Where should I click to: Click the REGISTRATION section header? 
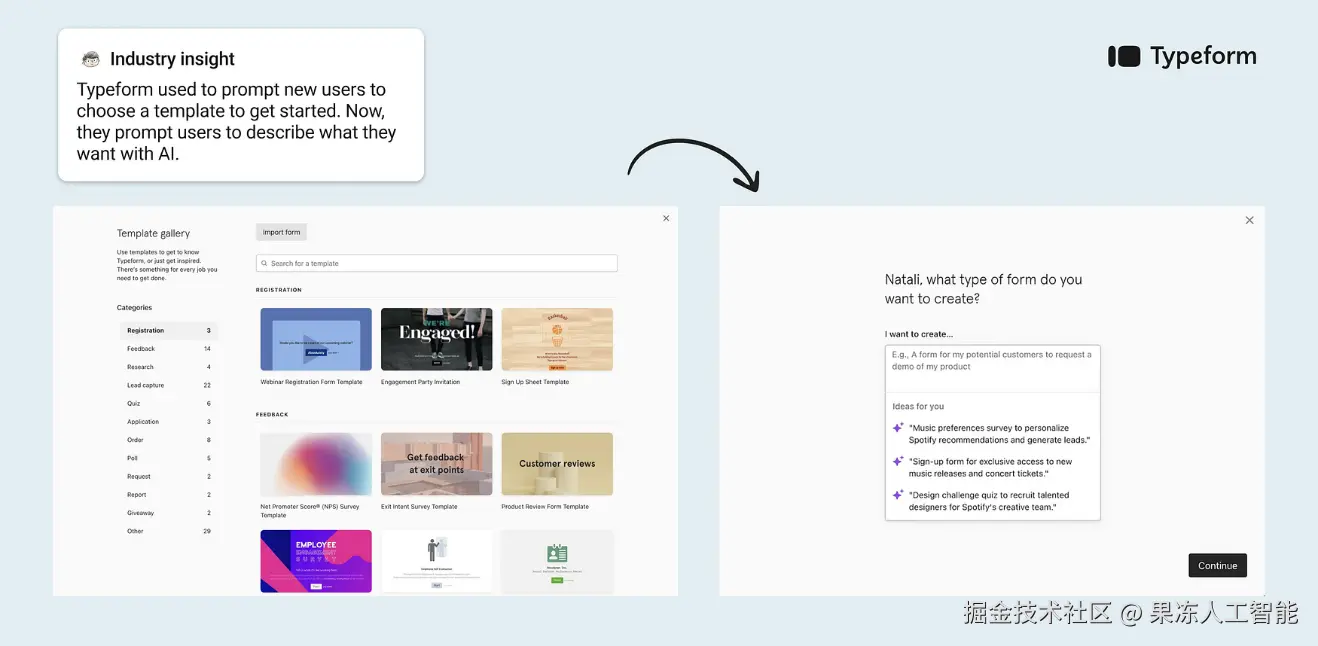[278, 290]
